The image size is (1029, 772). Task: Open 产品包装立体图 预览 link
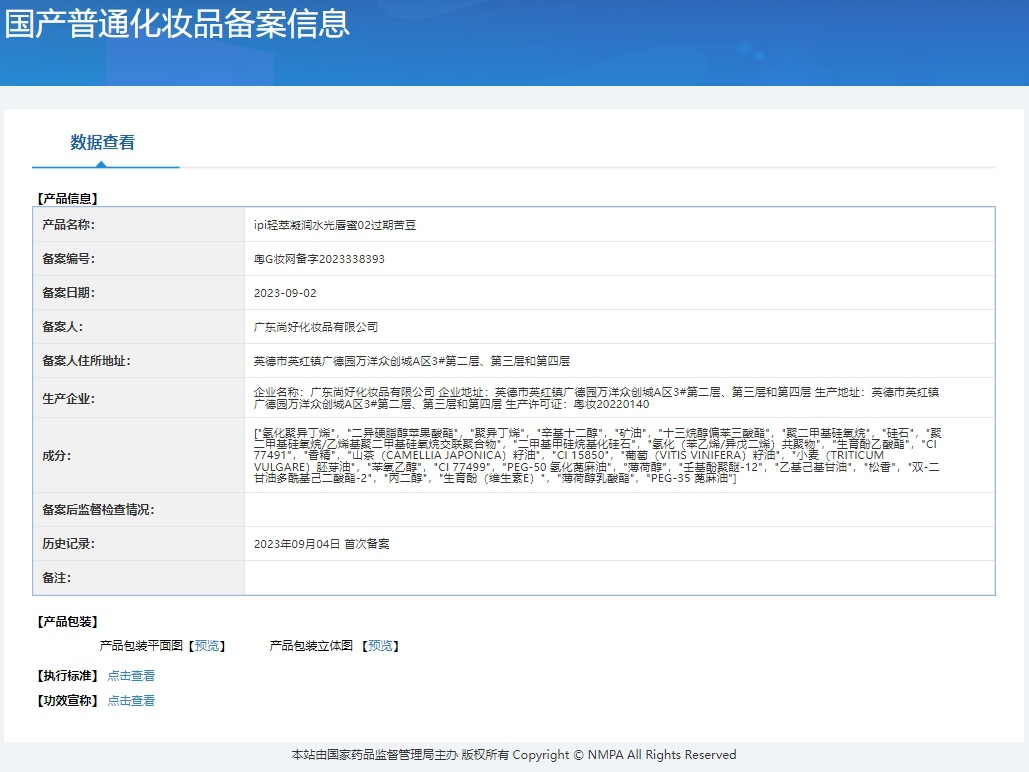click(x=381, y=646)
